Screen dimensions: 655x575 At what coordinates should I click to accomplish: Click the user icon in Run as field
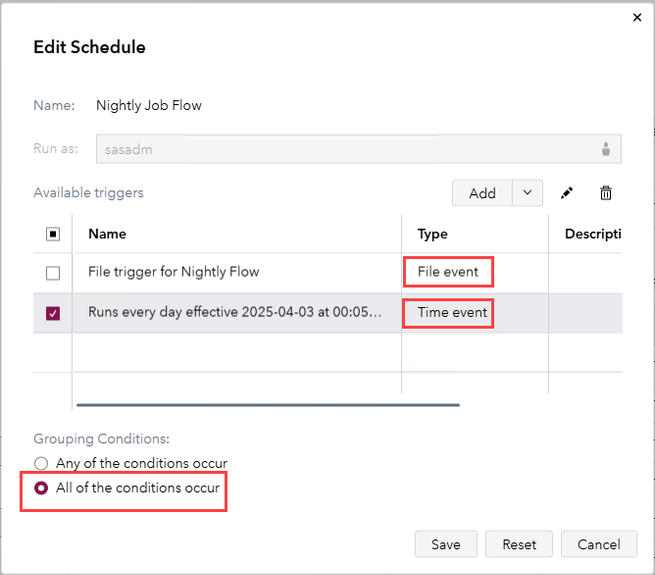pyautogui.click(x=606, y=149)
